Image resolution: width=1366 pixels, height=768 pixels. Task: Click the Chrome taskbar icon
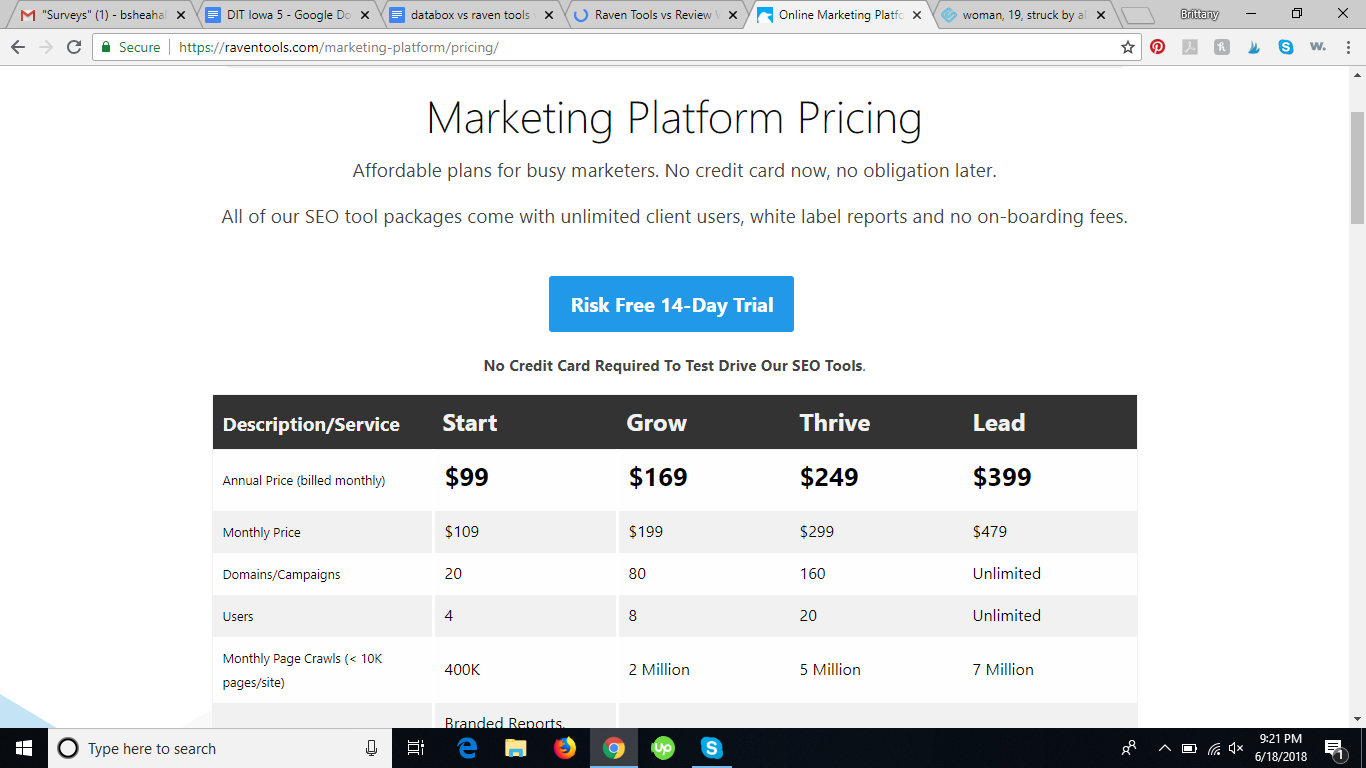[614, 748]
